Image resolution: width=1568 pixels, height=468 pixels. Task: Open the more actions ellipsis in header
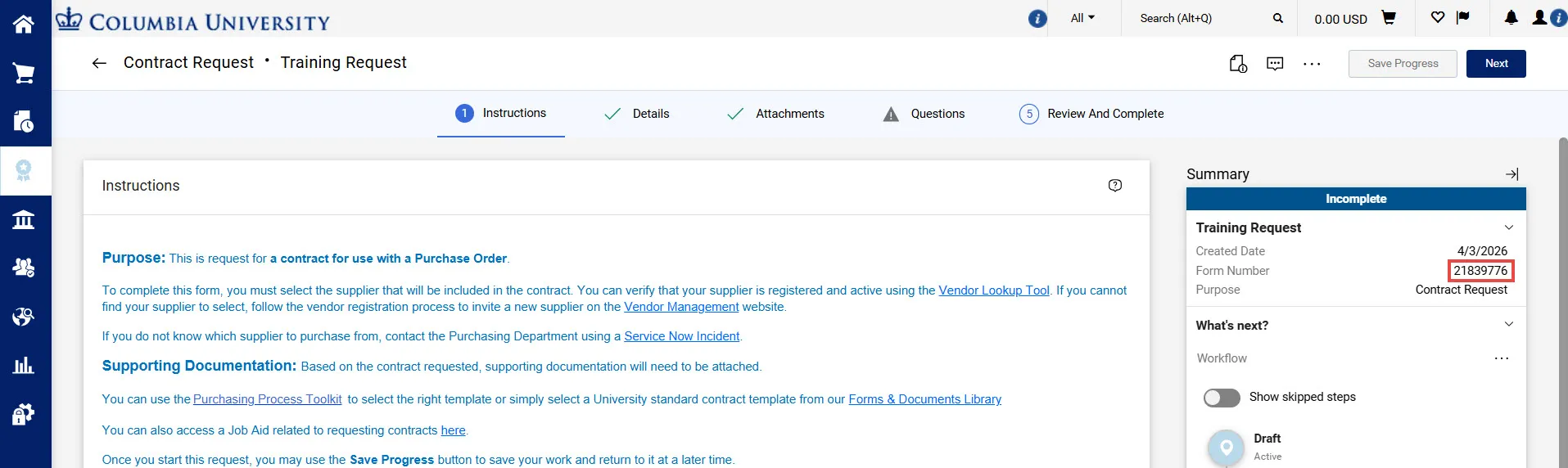[1312, 64]
